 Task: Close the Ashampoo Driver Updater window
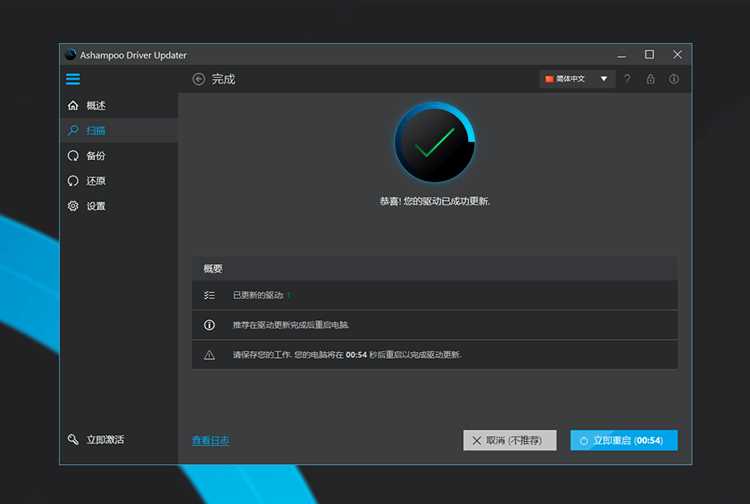coord(677,55)
